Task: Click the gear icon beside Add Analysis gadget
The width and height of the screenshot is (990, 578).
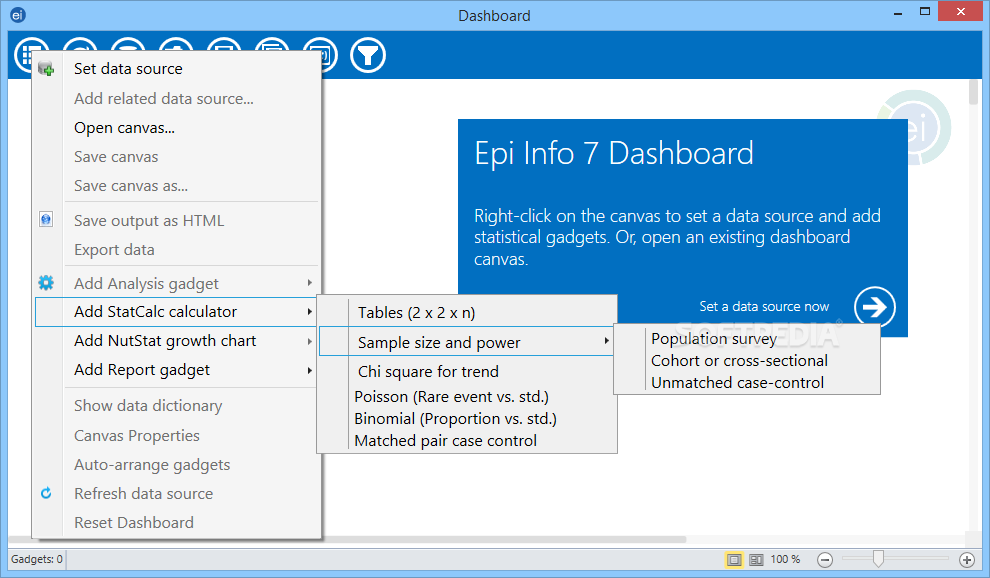Action: coord(45,282)
